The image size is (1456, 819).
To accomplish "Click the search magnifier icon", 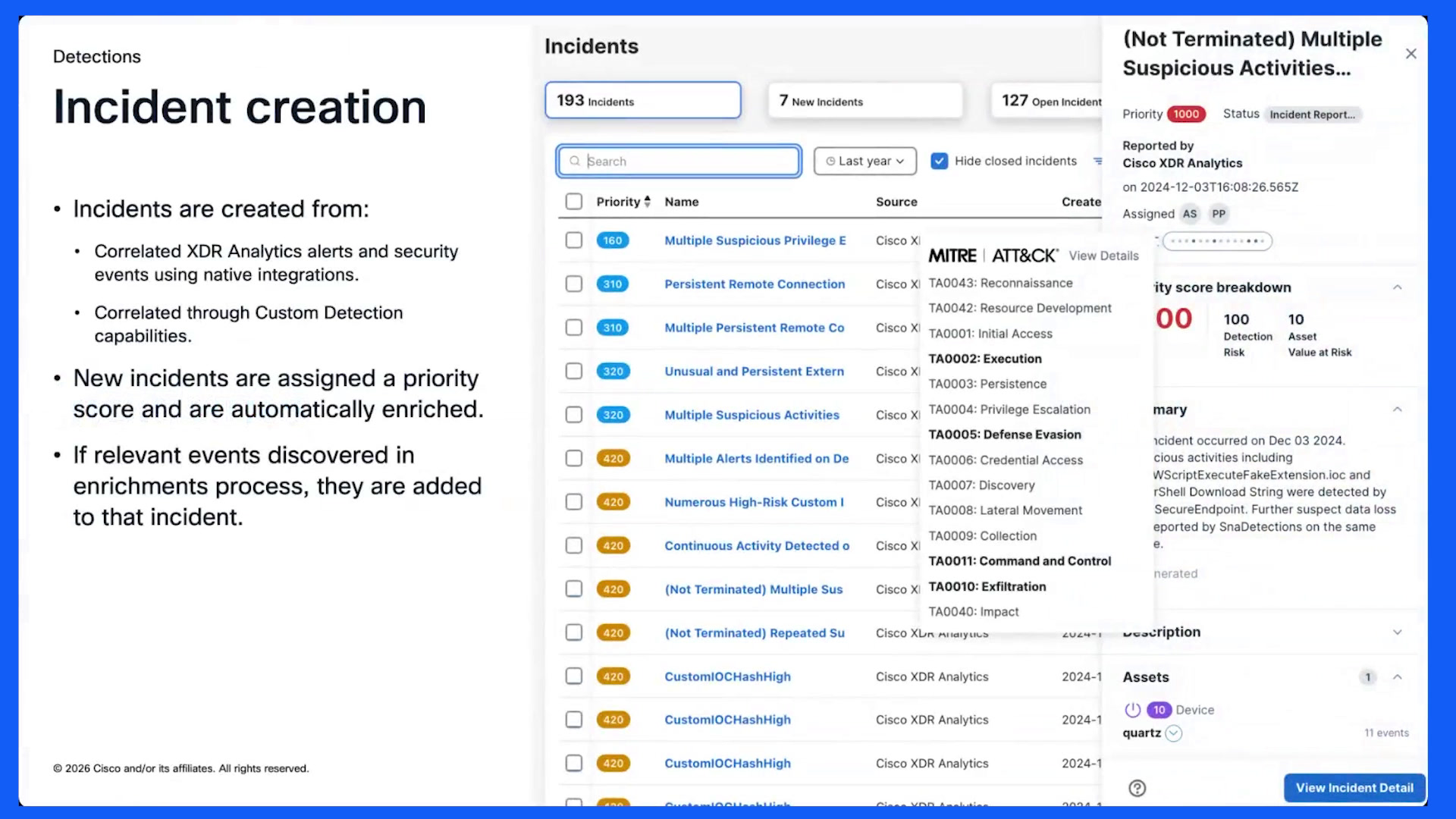I will pyautogui.click(x=575, y=161).
